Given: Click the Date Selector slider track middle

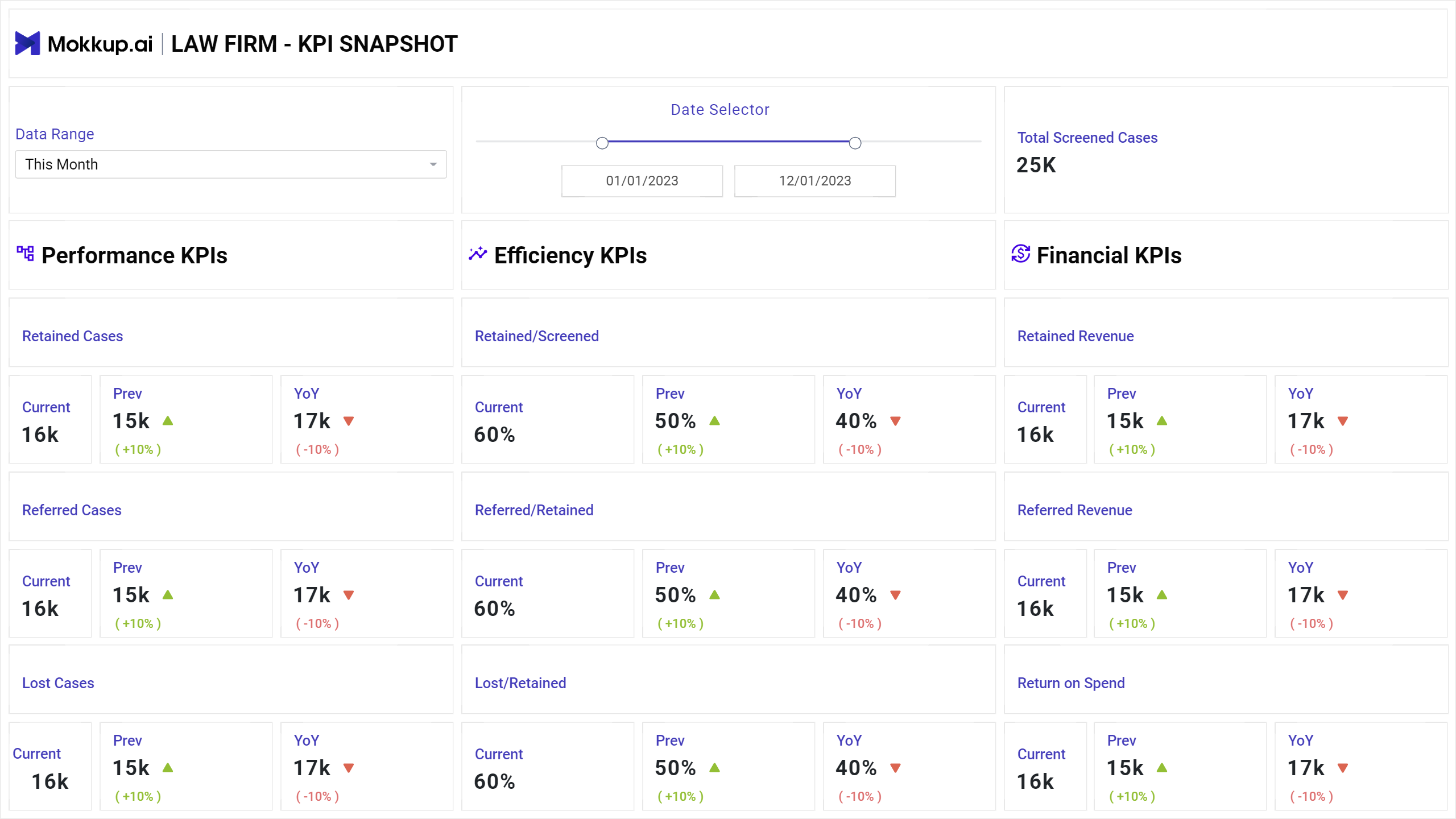Looking at the screenshot, I should click(x=729, y=141).
